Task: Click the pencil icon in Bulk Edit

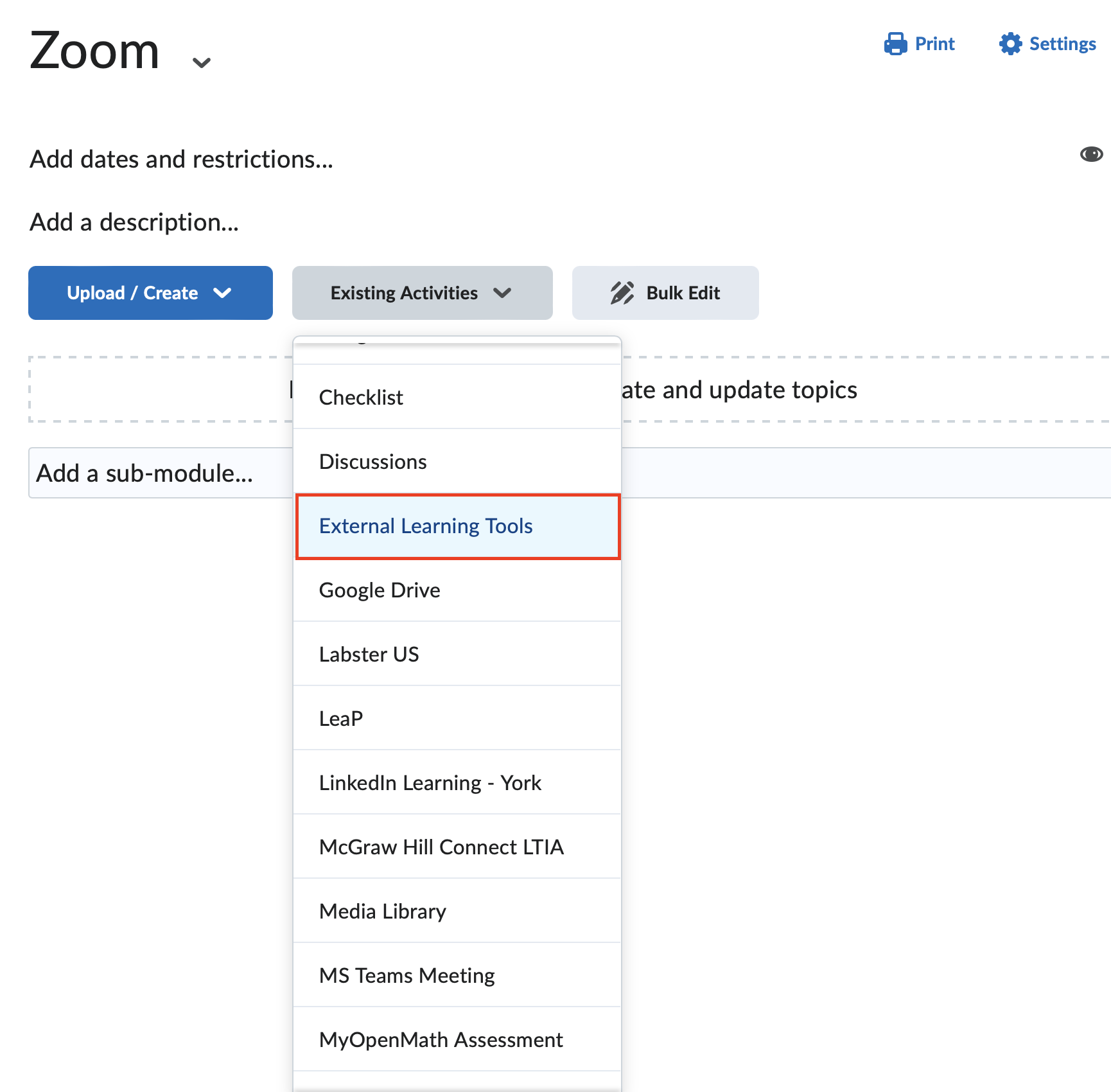Action: (622, 293)
